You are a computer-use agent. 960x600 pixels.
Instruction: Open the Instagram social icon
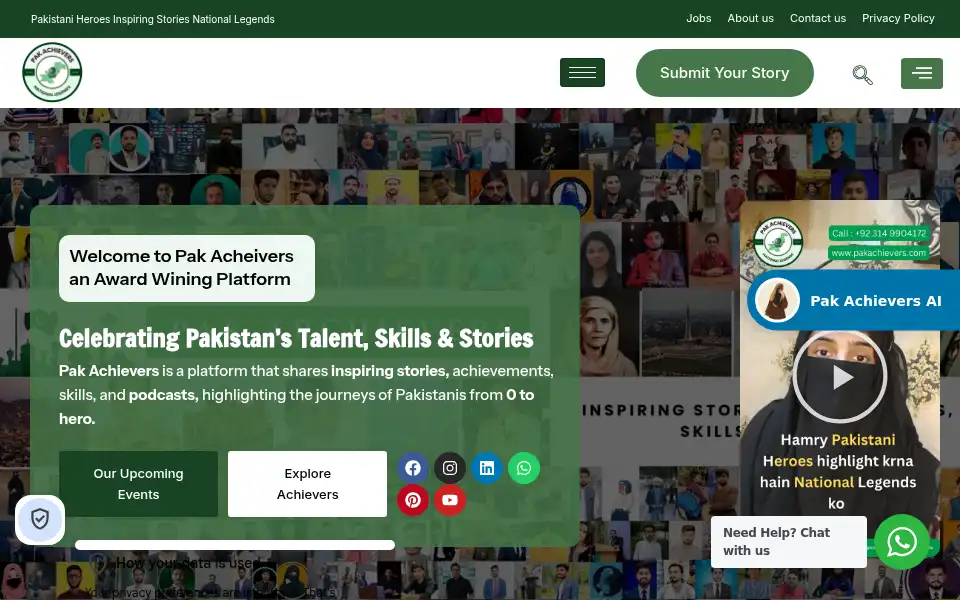pos(450,468)
